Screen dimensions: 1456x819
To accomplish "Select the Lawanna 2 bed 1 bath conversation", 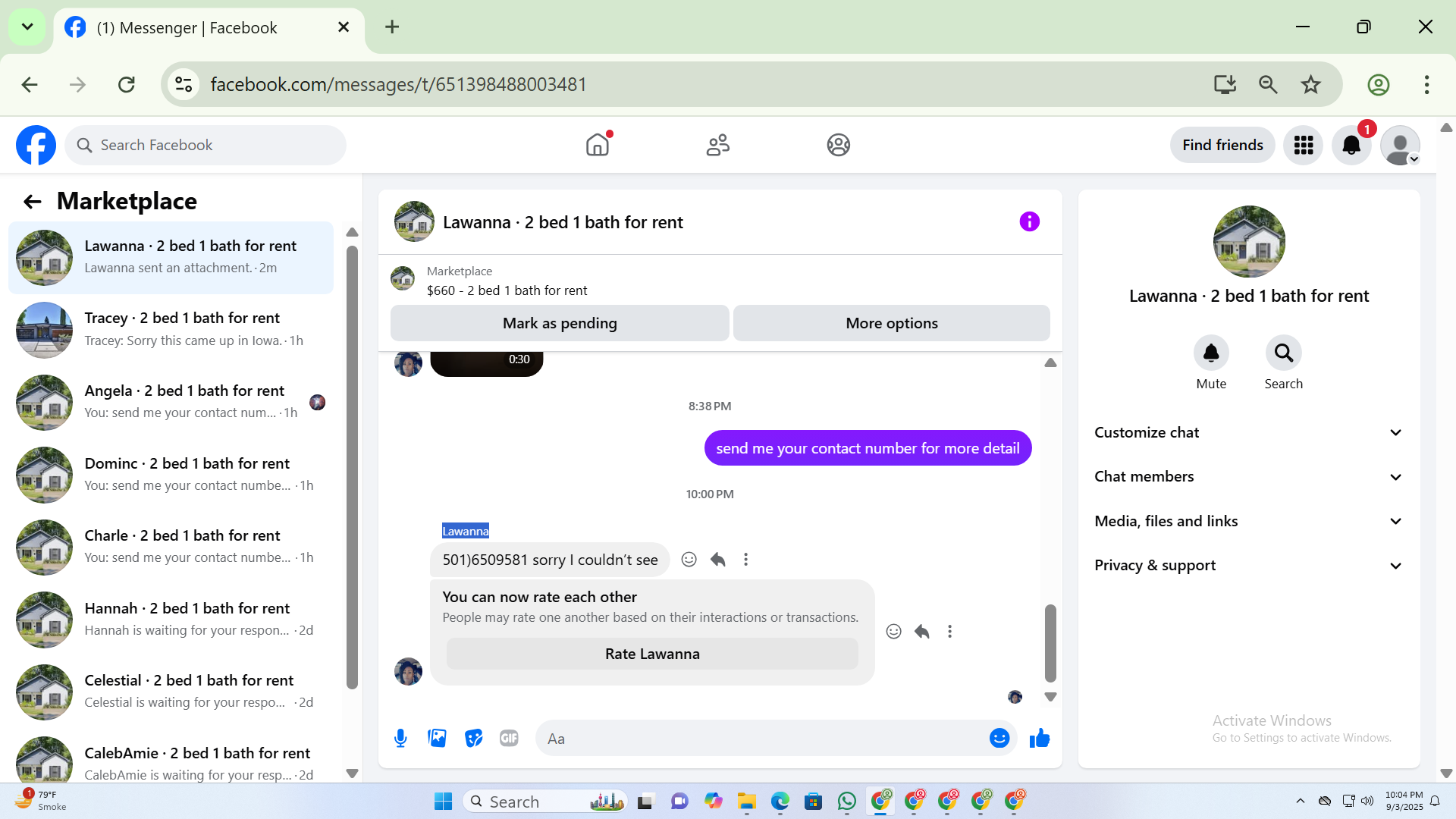I will click(x=171, y=257).
